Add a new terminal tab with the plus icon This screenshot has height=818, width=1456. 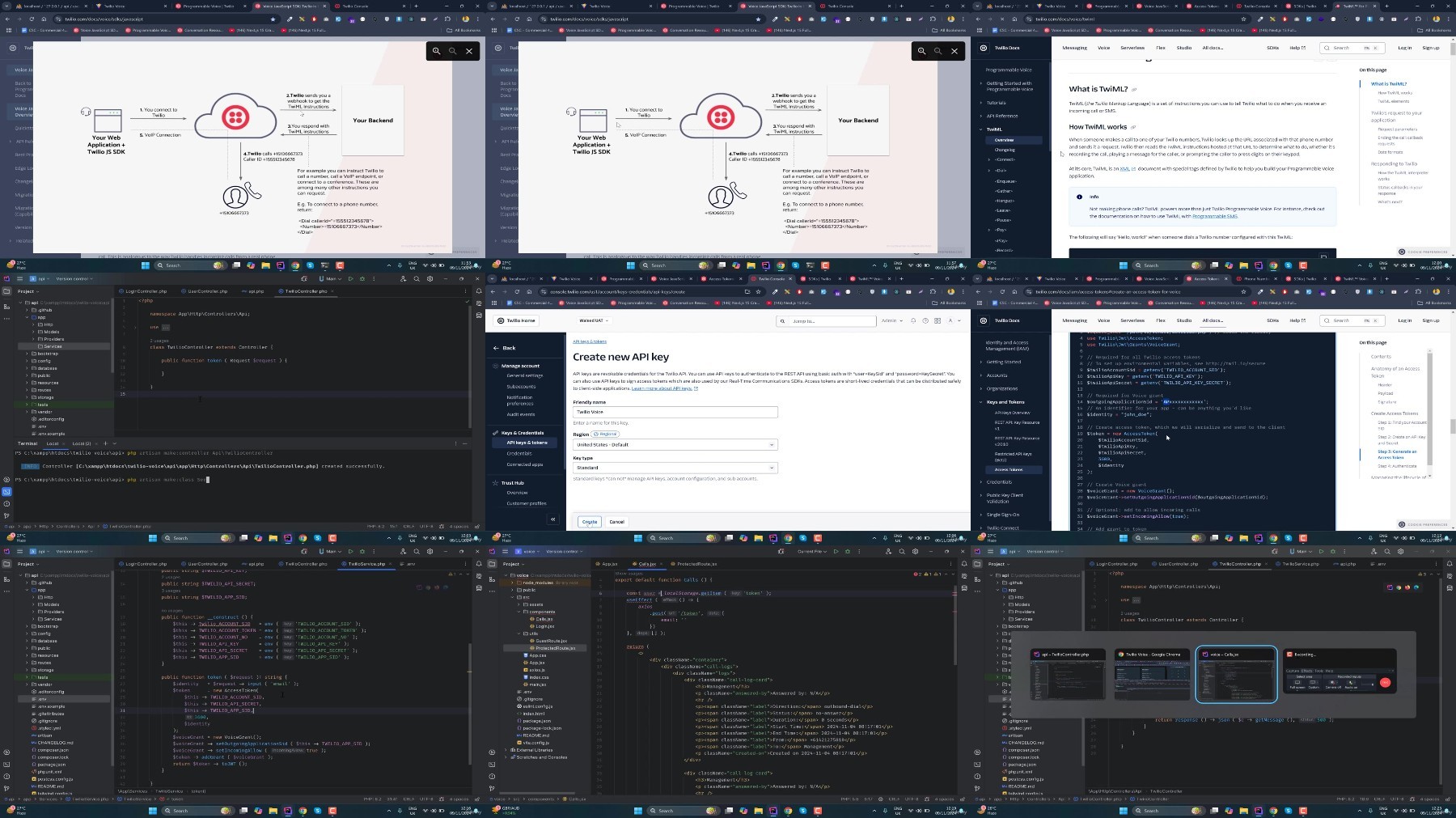105,443
